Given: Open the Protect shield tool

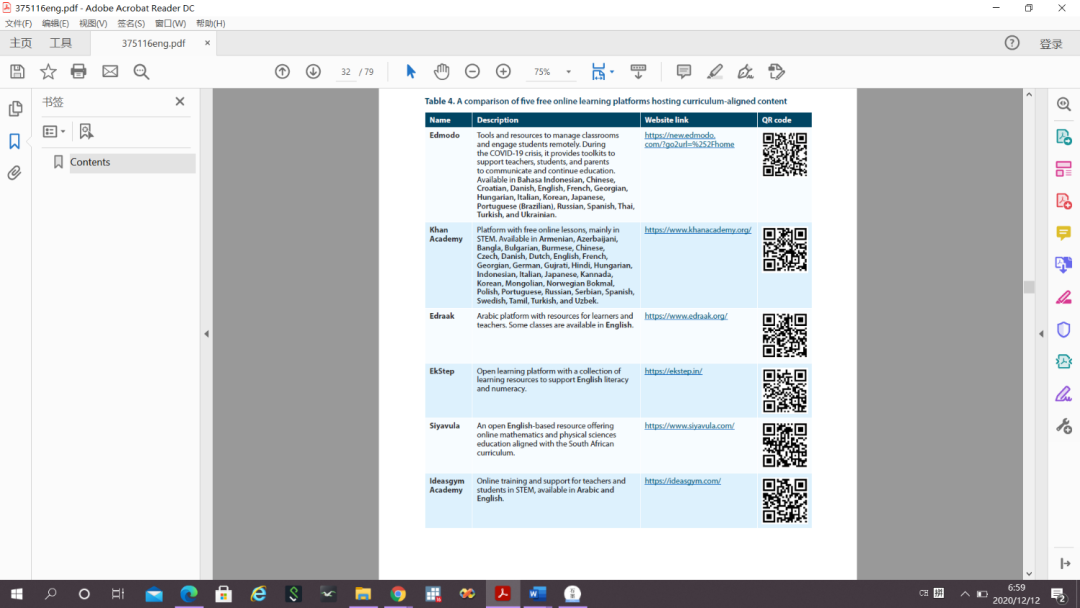Looking at the screenshot, I should [x=1063, y=329].
